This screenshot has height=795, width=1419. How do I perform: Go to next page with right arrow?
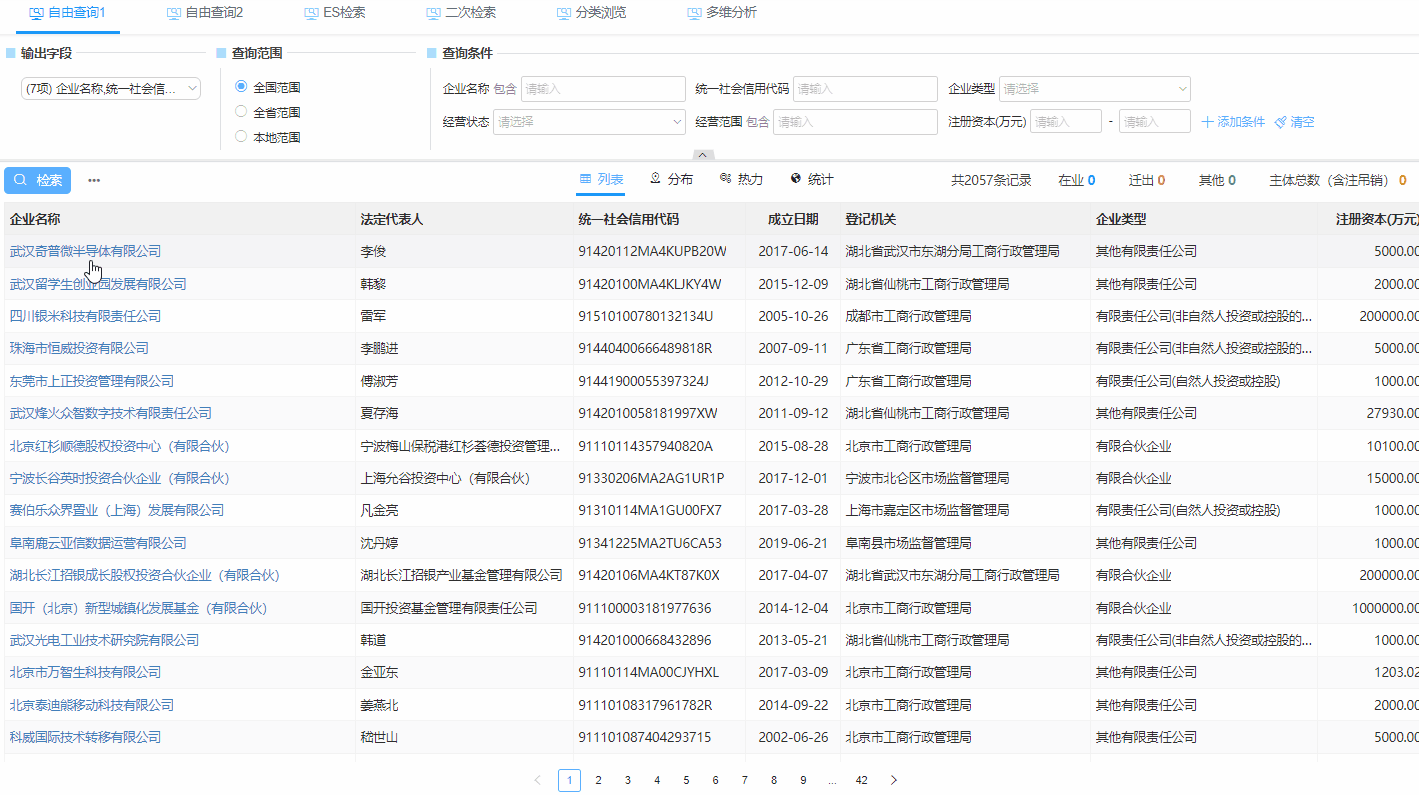(893, 780)
